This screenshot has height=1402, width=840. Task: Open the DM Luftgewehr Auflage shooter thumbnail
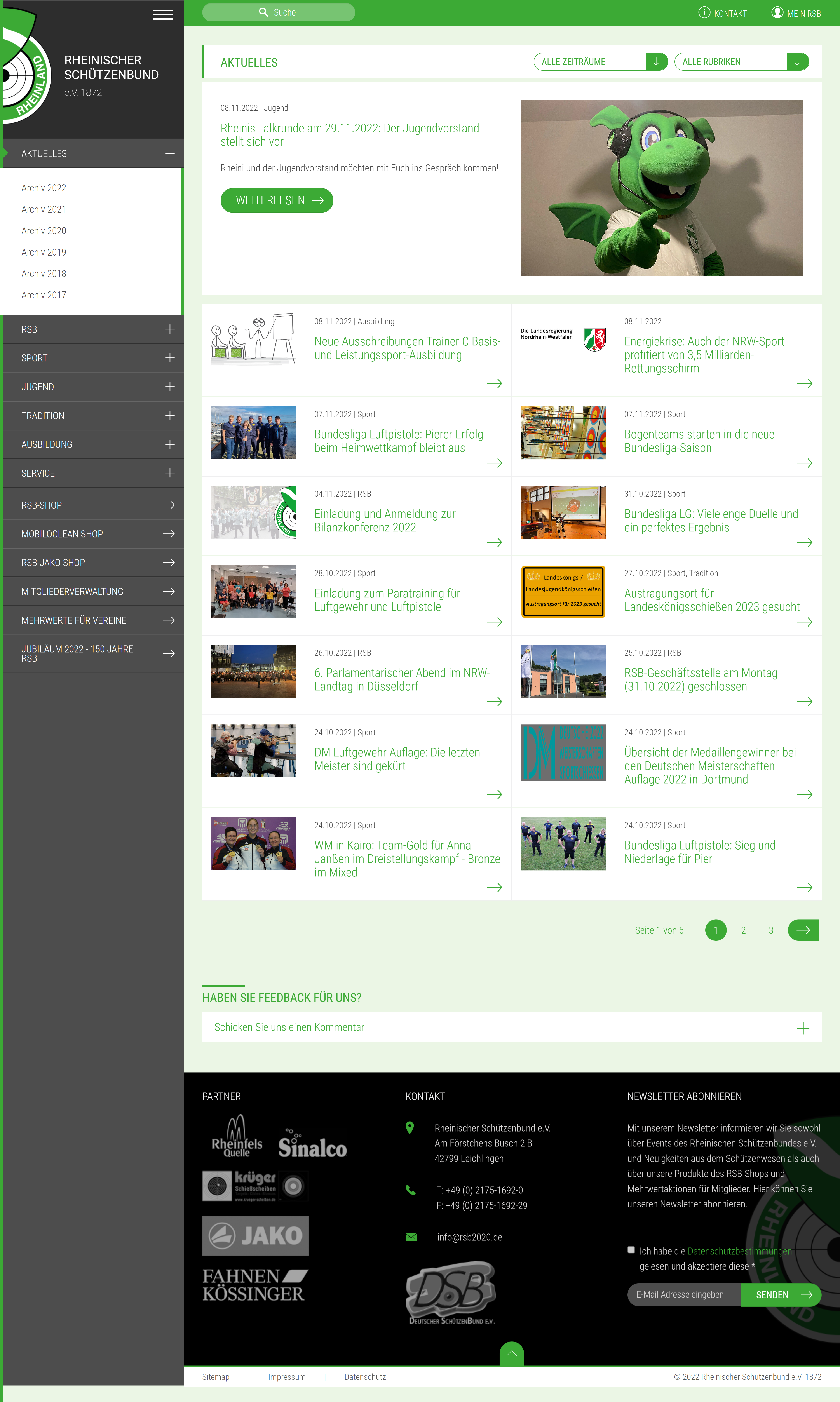pos(254,751)
